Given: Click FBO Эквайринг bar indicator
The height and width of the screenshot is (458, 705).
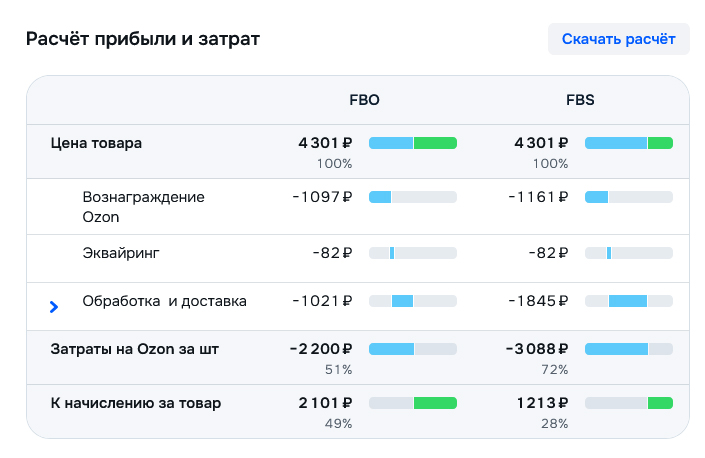Looking at the screenshot, I should [392, 253].
